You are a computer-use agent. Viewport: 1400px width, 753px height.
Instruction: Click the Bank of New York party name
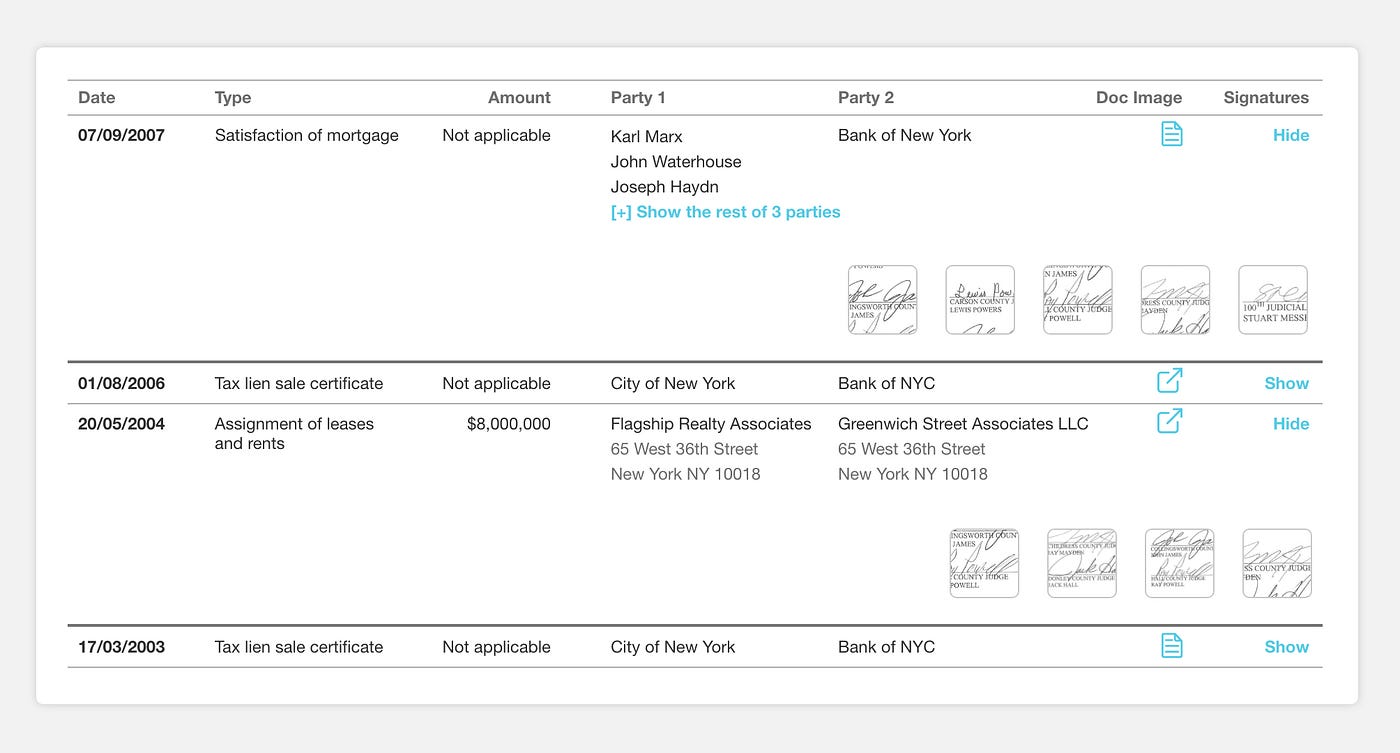pos(904,135)
